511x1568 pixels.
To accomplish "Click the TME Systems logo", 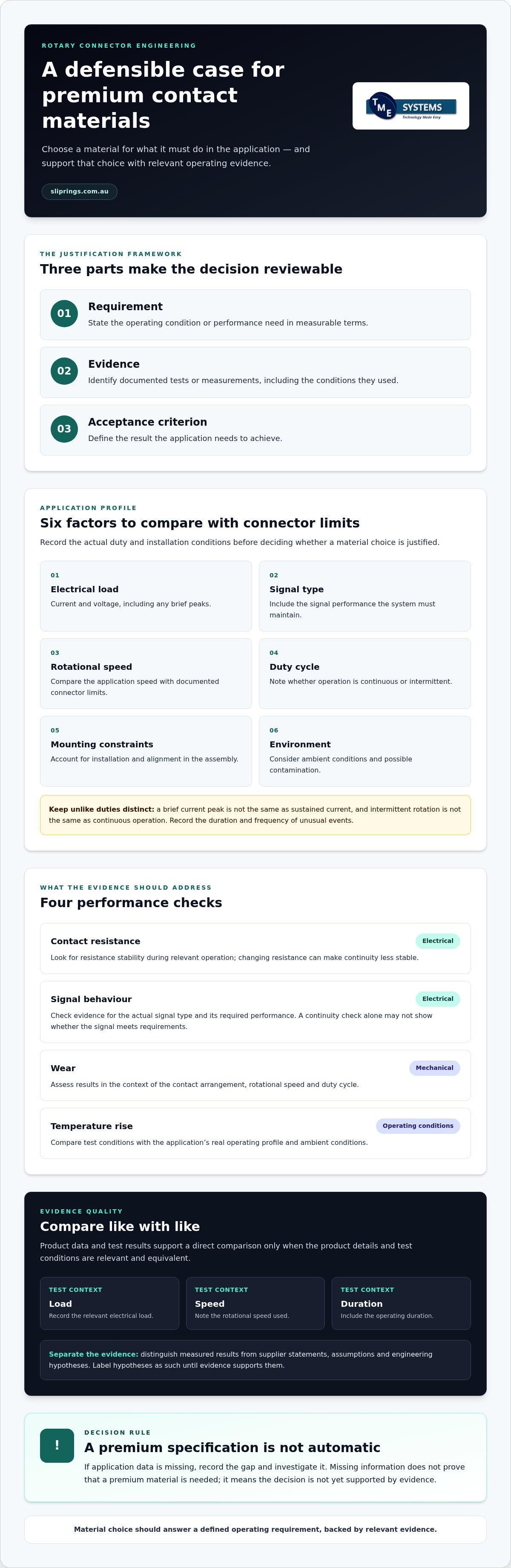I will coord(411,106).
